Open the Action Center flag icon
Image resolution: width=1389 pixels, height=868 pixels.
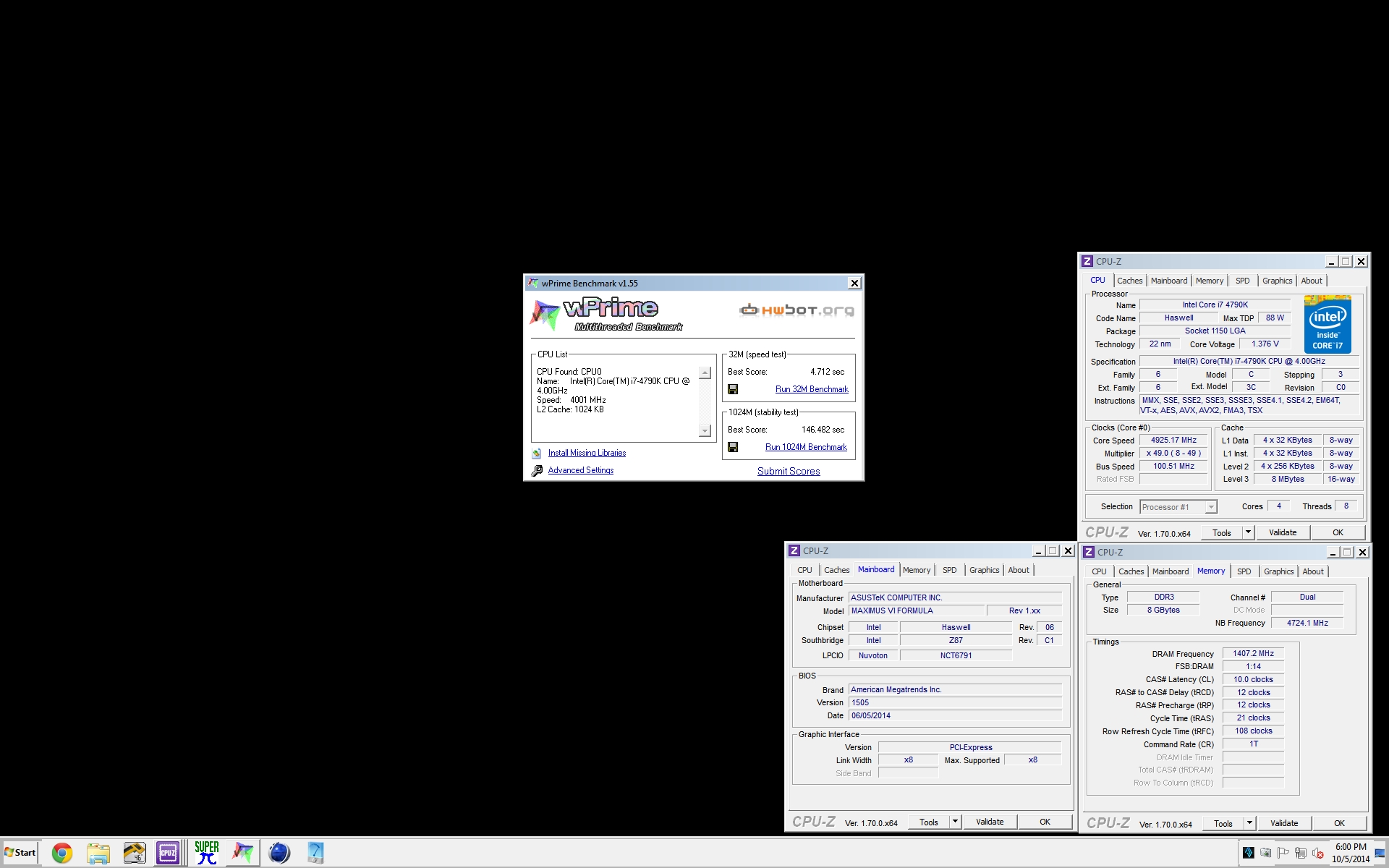point(1283,853)
